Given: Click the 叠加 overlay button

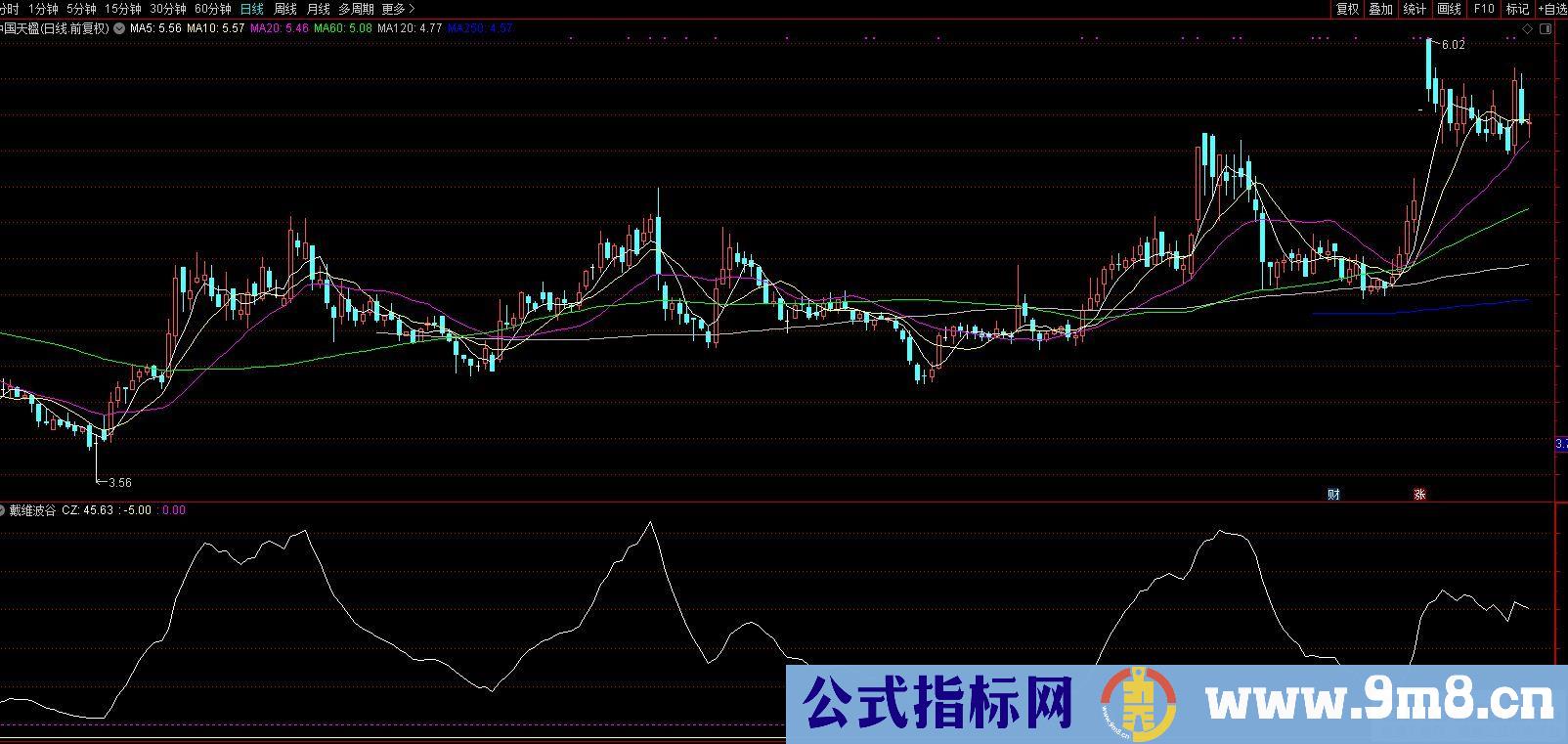Looking at the screenshot, I should pyautogui.click(x=1380, y=9).
